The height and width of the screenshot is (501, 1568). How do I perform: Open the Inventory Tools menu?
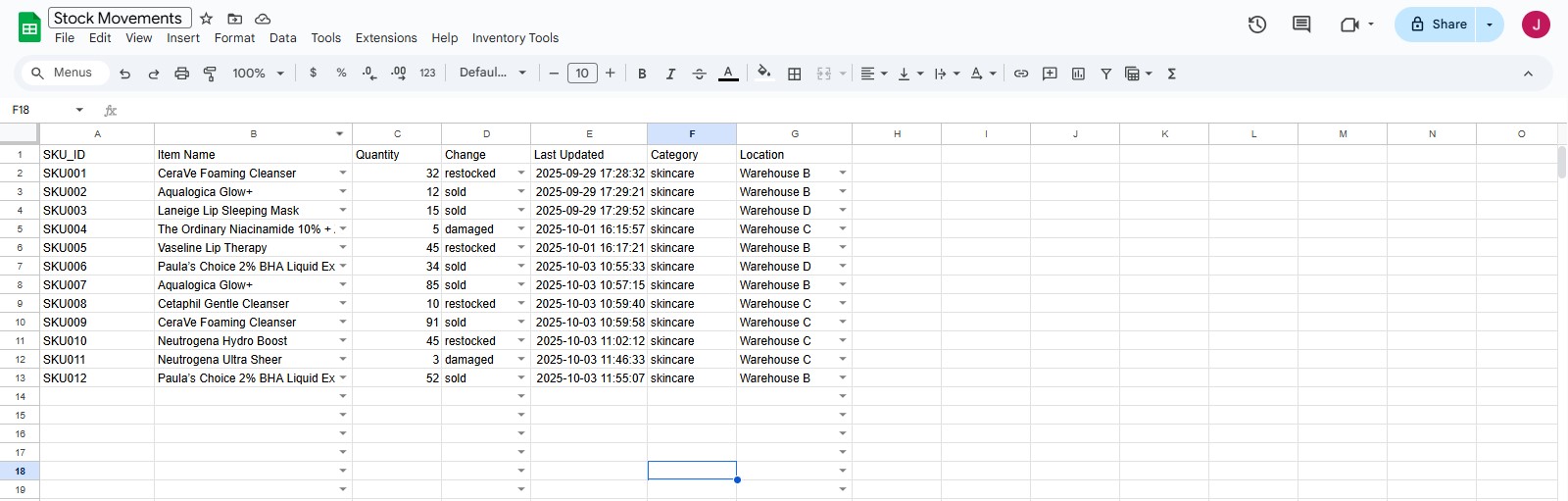point(514,38)
